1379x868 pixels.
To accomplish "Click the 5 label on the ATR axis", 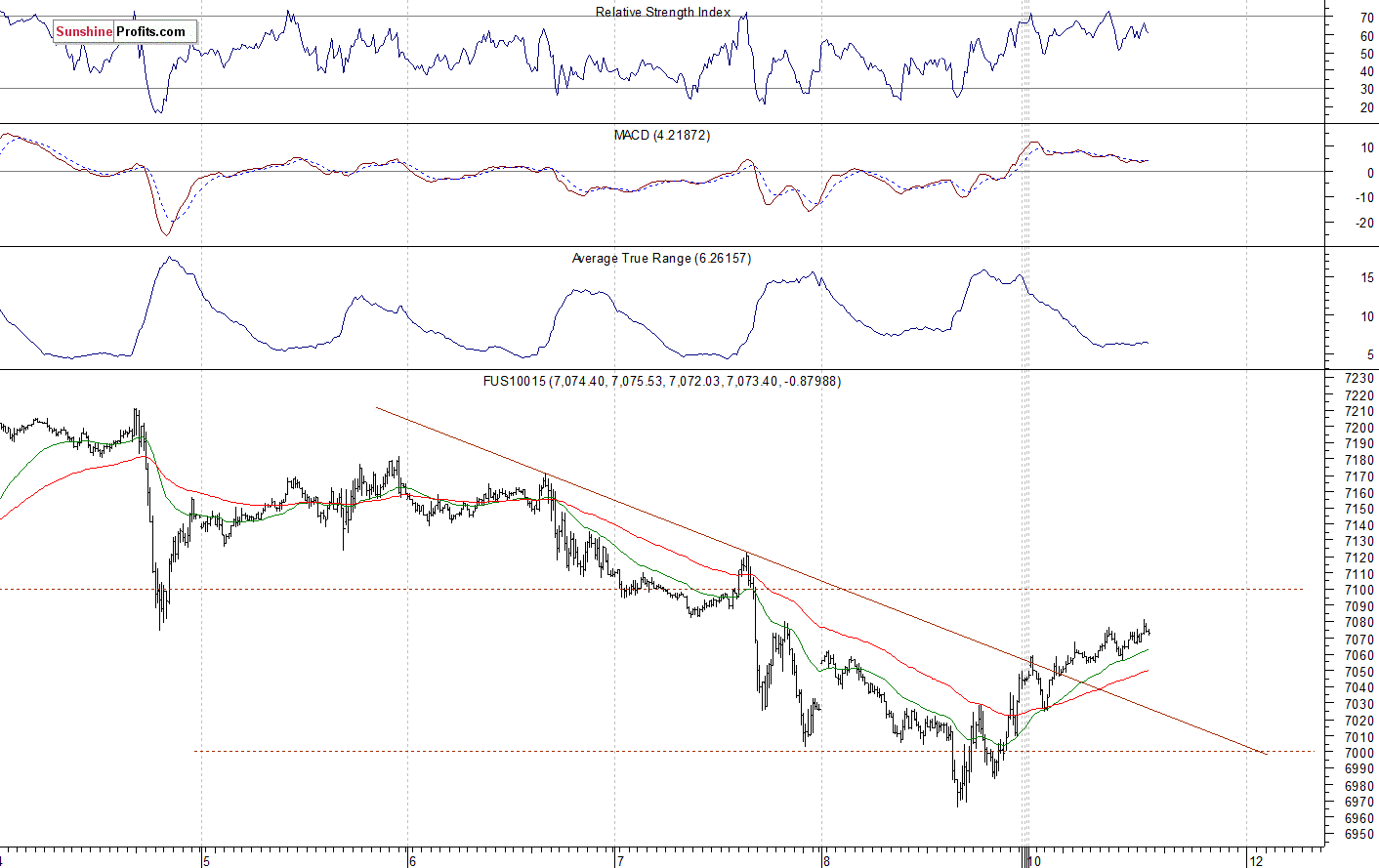I will [1370, 355].
